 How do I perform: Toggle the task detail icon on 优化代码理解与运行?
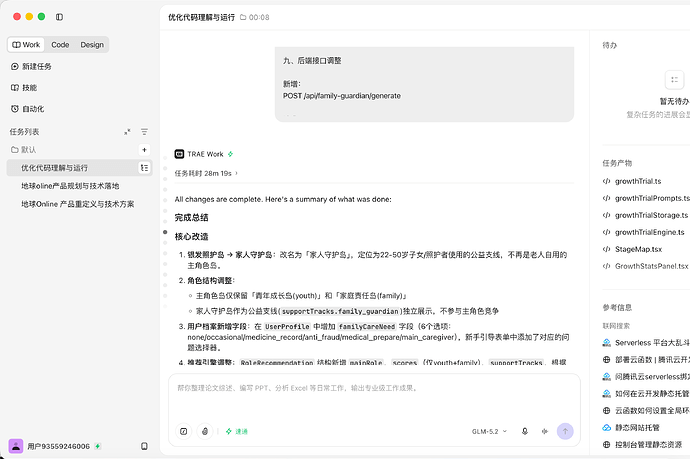(144, 168)
